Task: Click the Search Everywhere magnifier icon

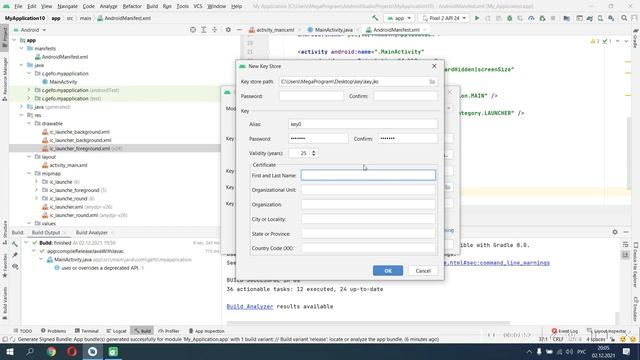Action: [x=624, y=18]
